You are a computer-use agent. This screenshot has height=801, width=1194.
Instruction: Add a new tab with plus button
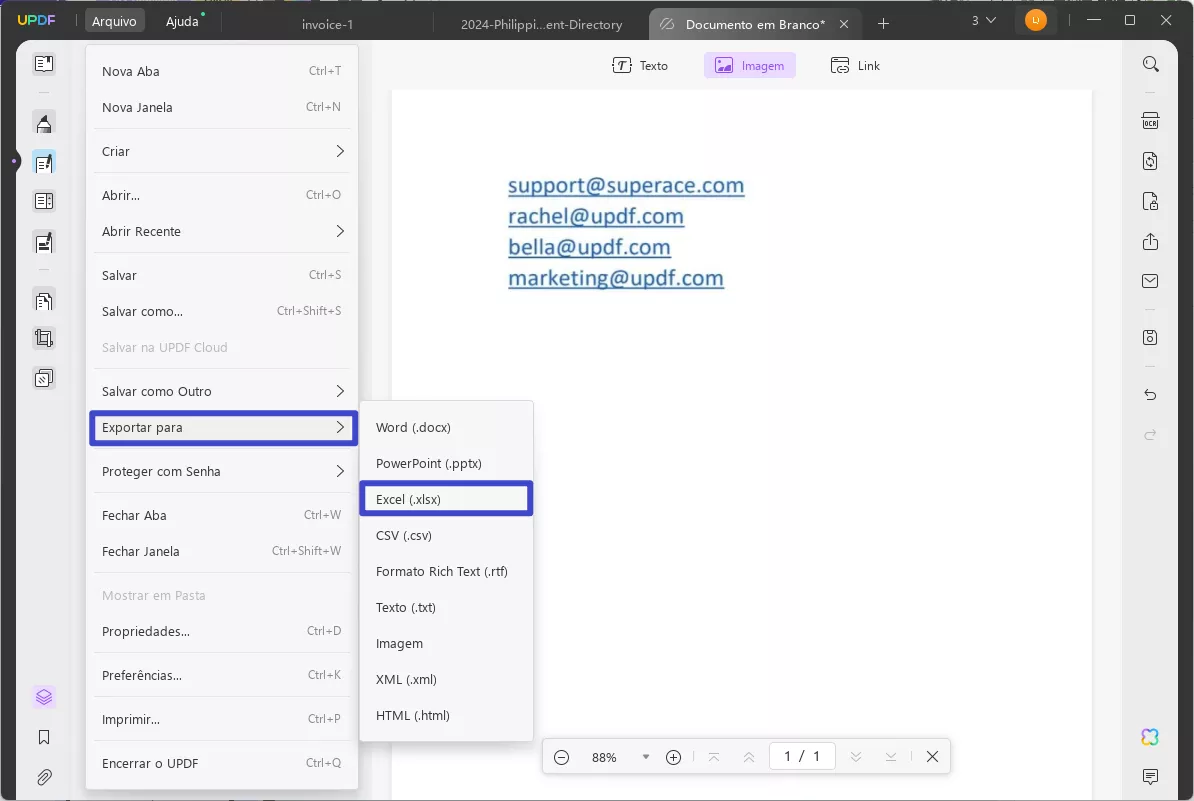[x=883, y=24]
